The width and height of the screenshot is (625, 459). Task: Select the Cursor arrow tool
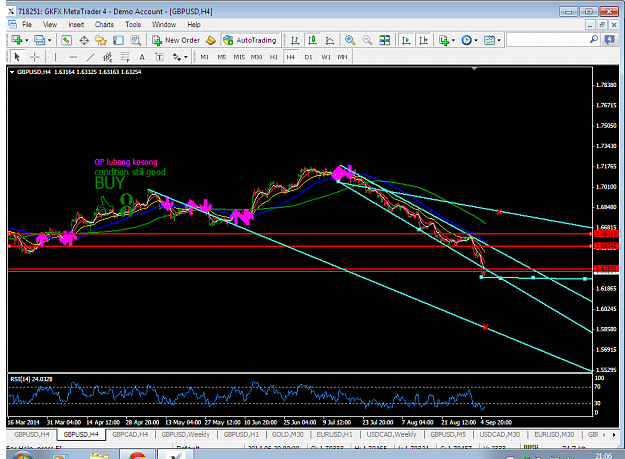click(17, 57)
